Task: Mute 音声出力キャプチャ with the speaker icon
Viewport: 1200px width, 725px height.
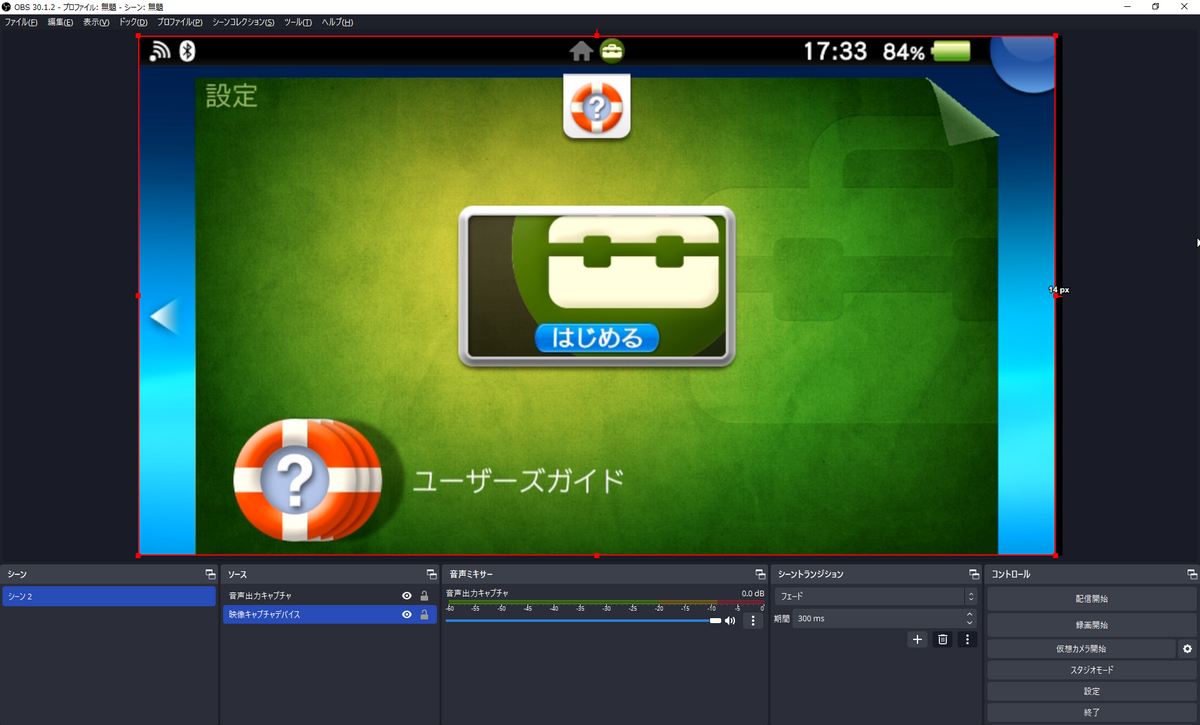Action: point(730,621)
